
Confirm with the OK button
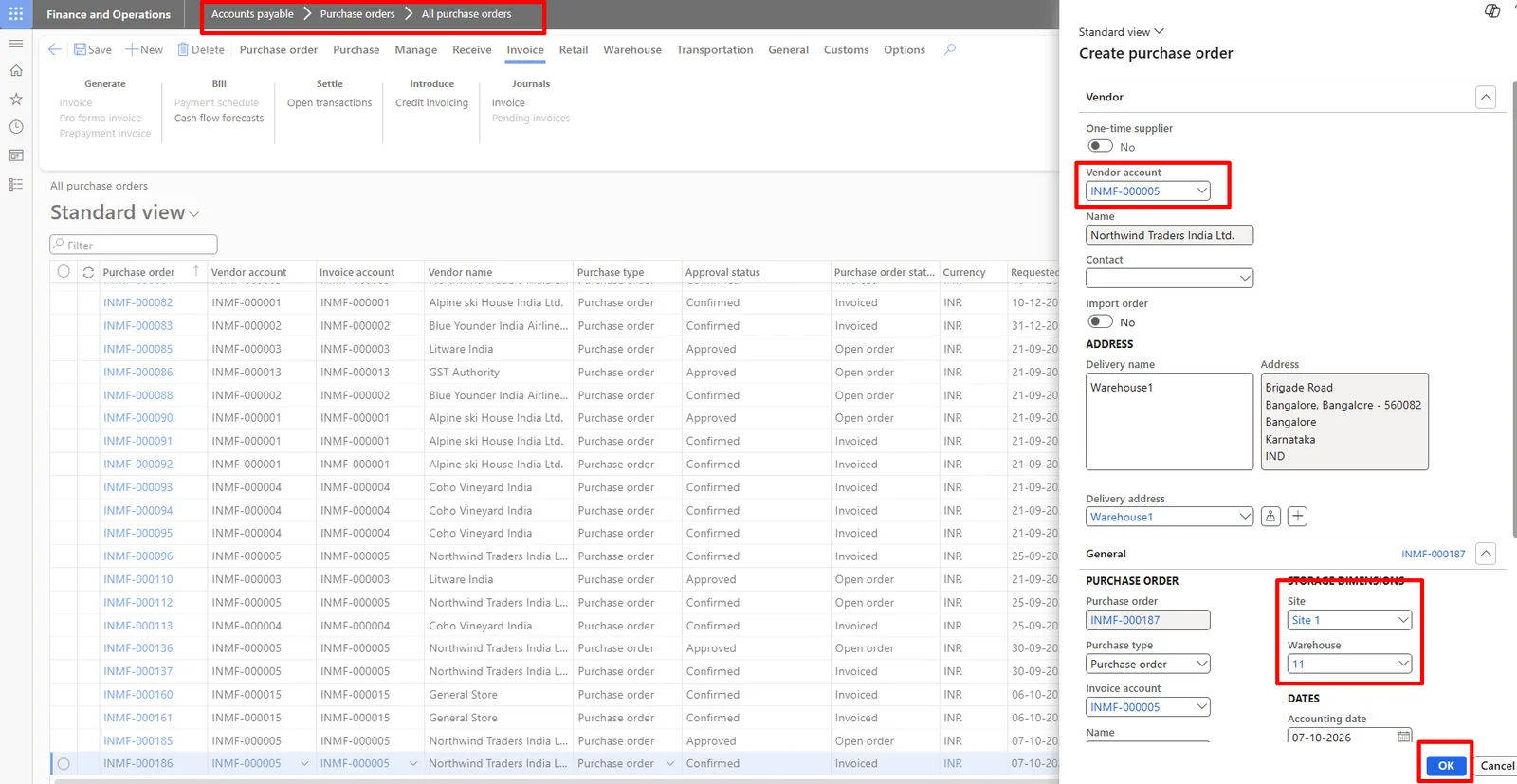(x=1446, y=765)
